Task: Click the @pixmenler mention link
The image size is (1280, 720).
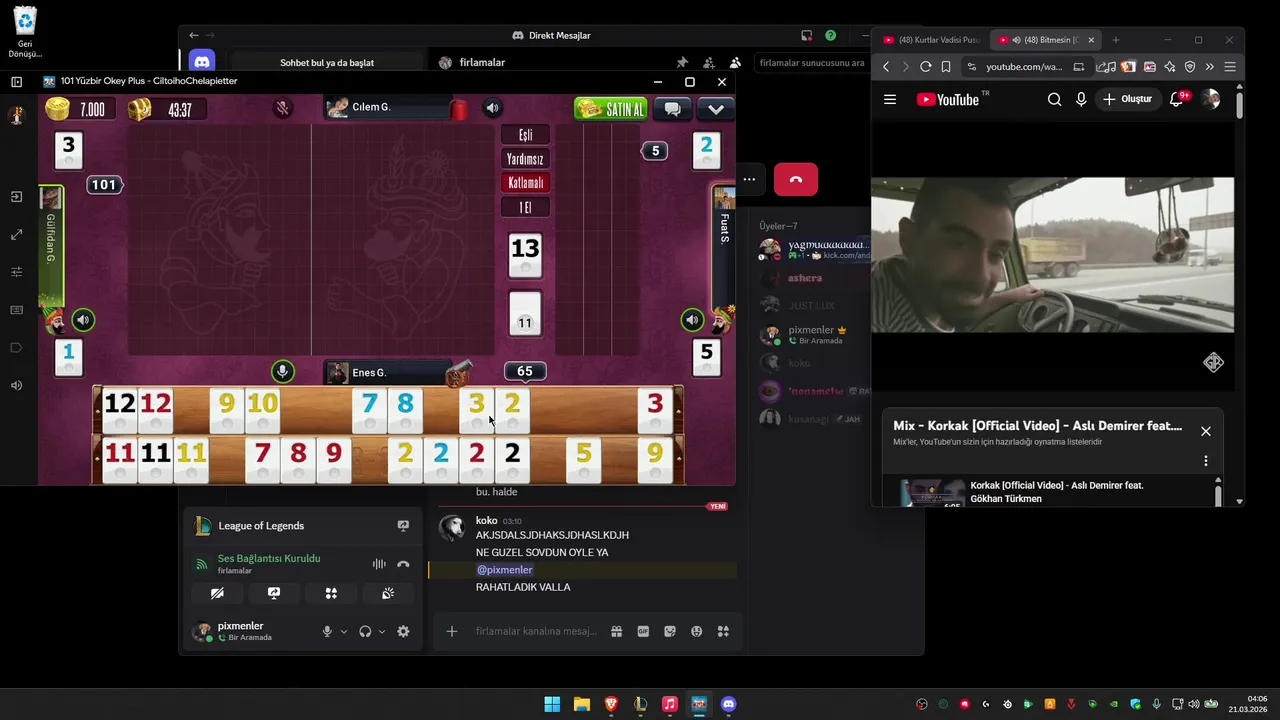Action: click(x=504, y=570)
